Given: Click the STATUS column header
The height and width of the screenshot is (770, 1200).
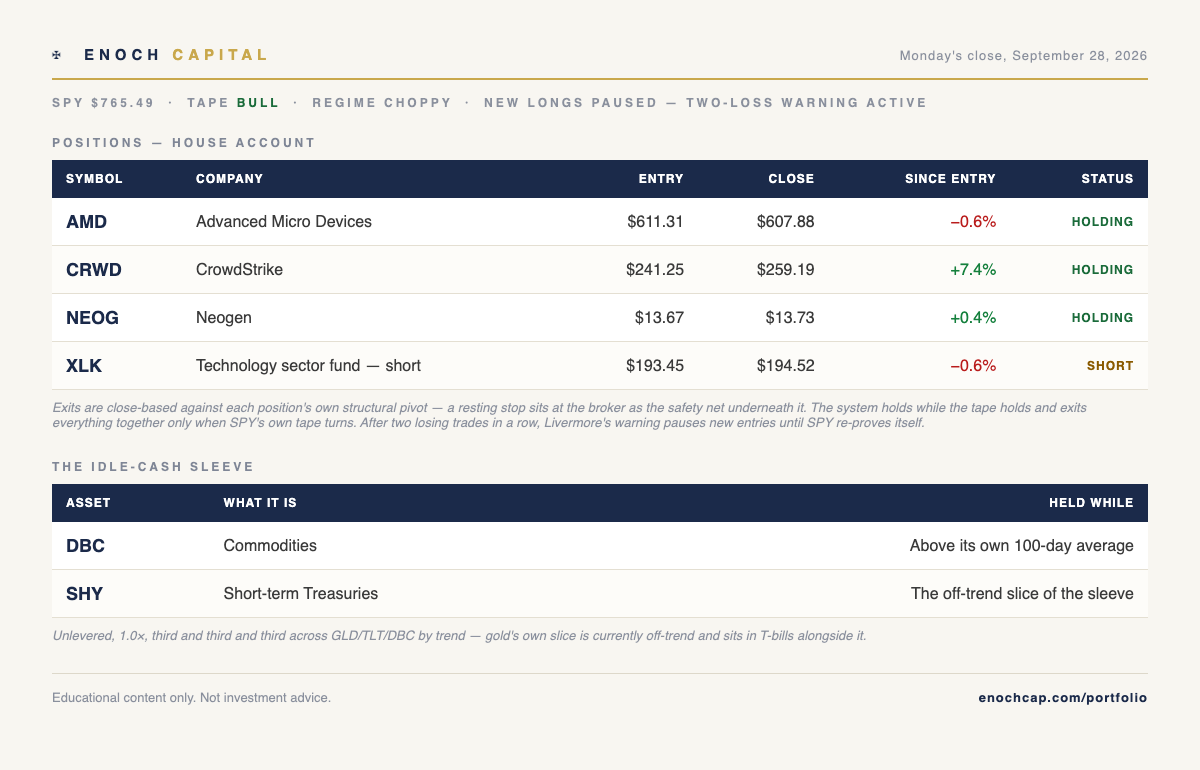Looking at the screenshot, I should pyautogui.click(x=1107, y=179).
